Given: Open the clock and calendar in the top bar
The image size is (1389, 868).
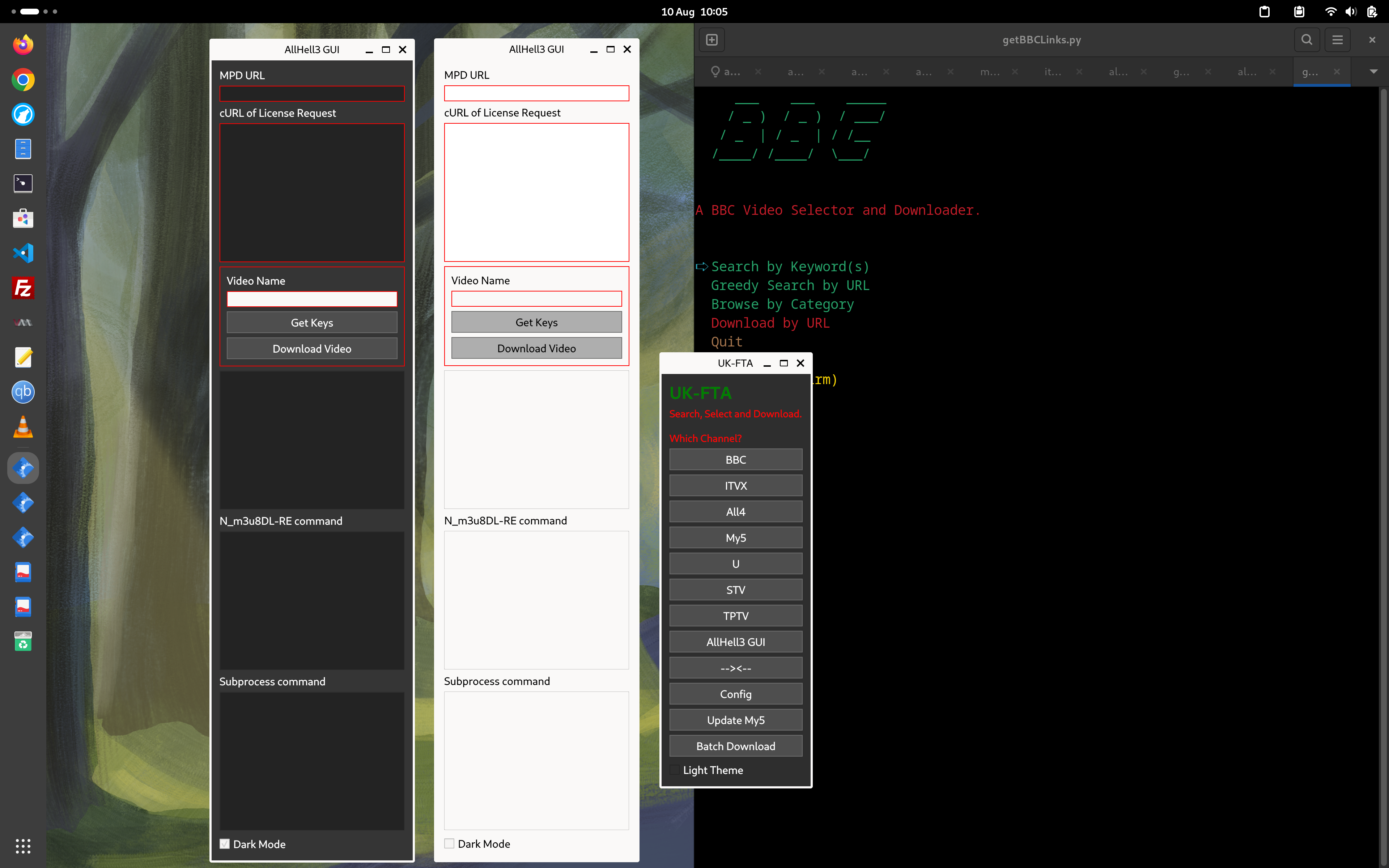Looking at the screenshot, I should pyautogui.click(x=694, y=12).
